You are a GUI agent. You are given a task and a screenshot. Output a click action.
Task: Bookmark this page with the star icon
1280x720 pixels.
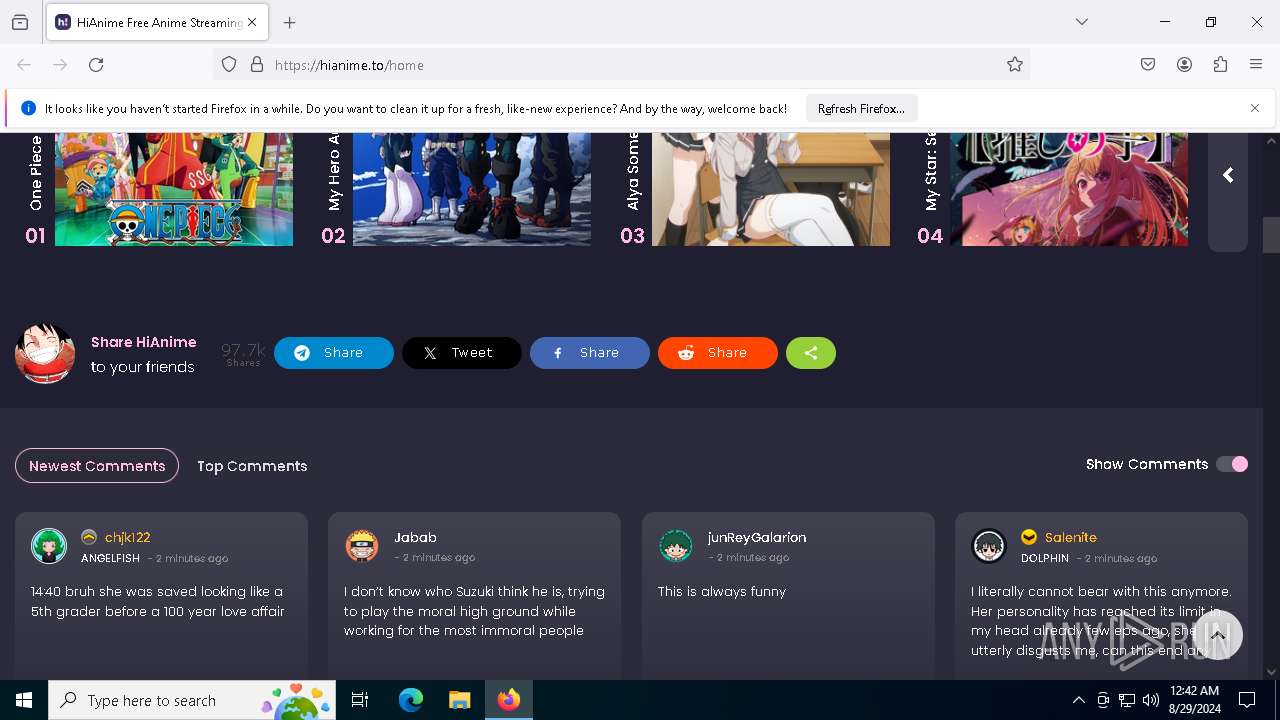[x=1015, y=65]
